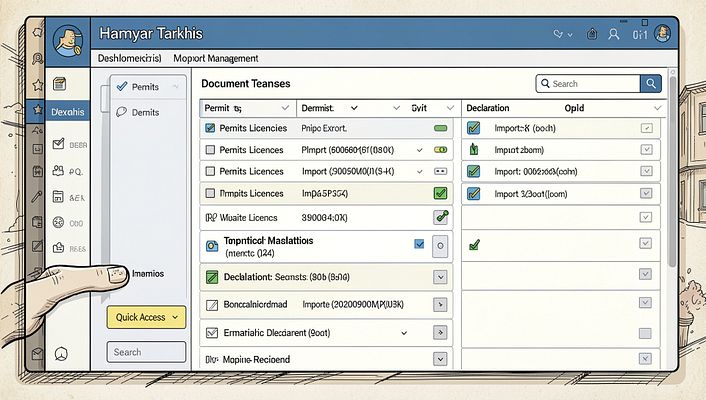Click the Search field in the Document Teanses header
The image size is (706, 400).
[x=588, y=84]
